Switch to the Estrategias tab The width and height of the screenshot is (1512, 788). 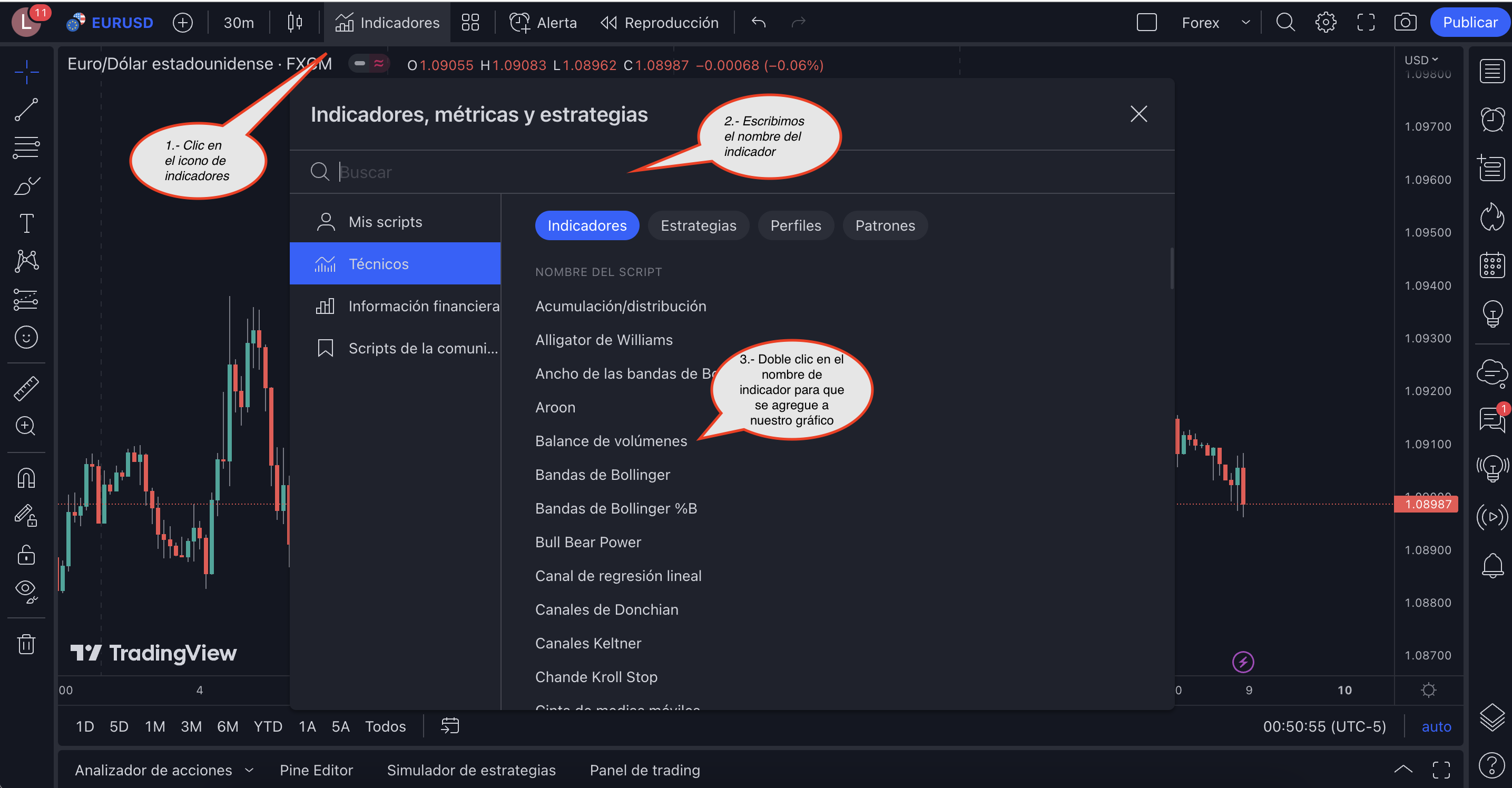[699, 225]
